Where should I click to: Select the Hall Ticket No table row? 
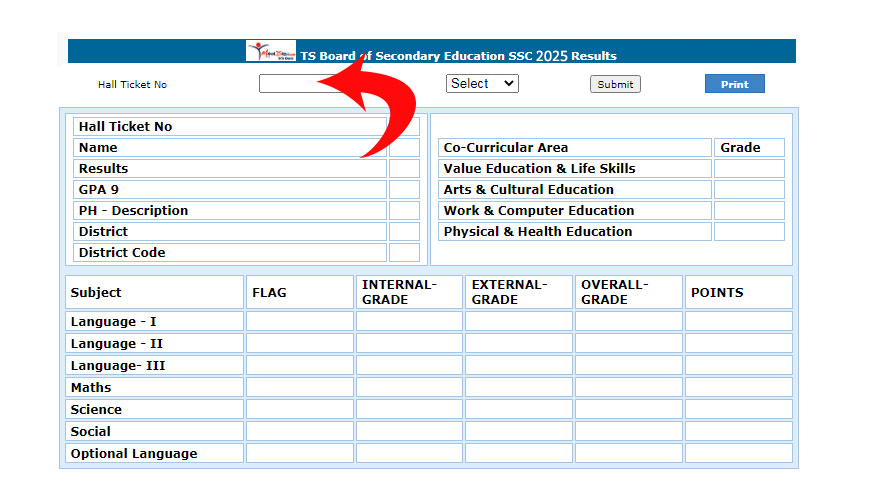[x=246, y=127]
